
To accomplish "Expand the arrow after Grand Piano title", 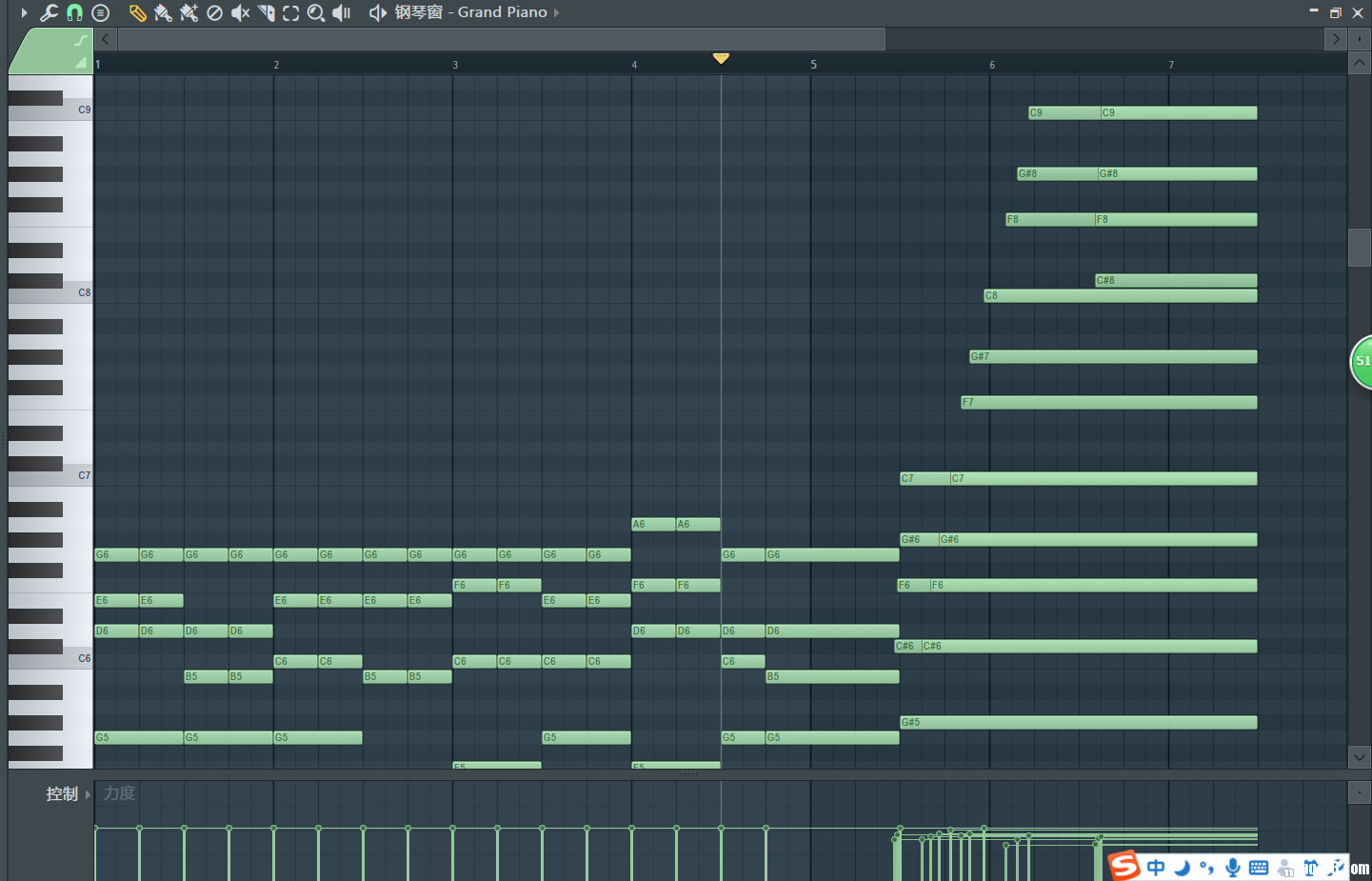I will (557, 12).
